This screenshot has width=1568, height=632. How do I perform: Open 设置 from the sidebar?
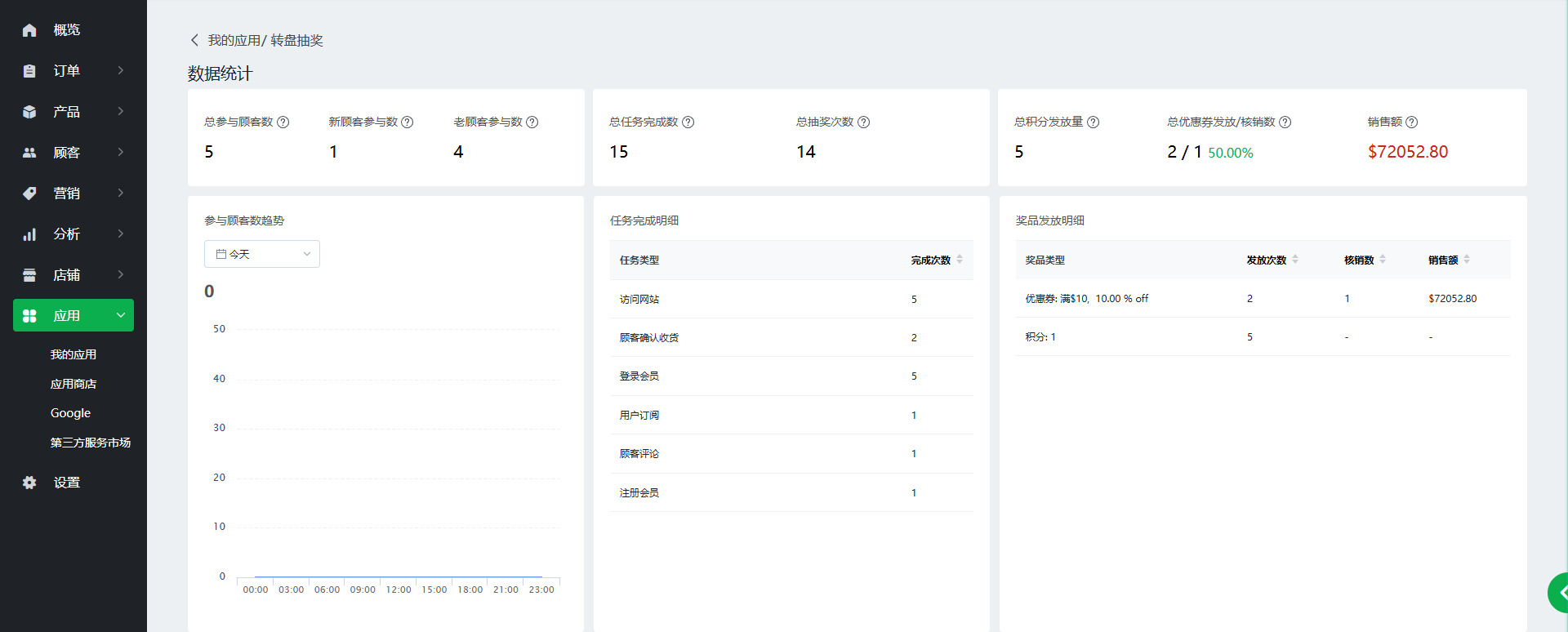[66, 483]
